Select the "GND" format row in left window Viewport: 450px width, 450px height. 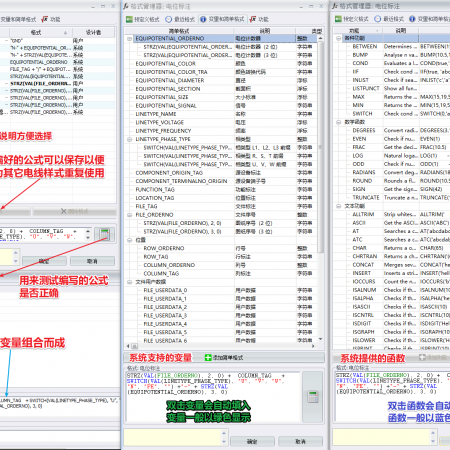coord(57,41)
